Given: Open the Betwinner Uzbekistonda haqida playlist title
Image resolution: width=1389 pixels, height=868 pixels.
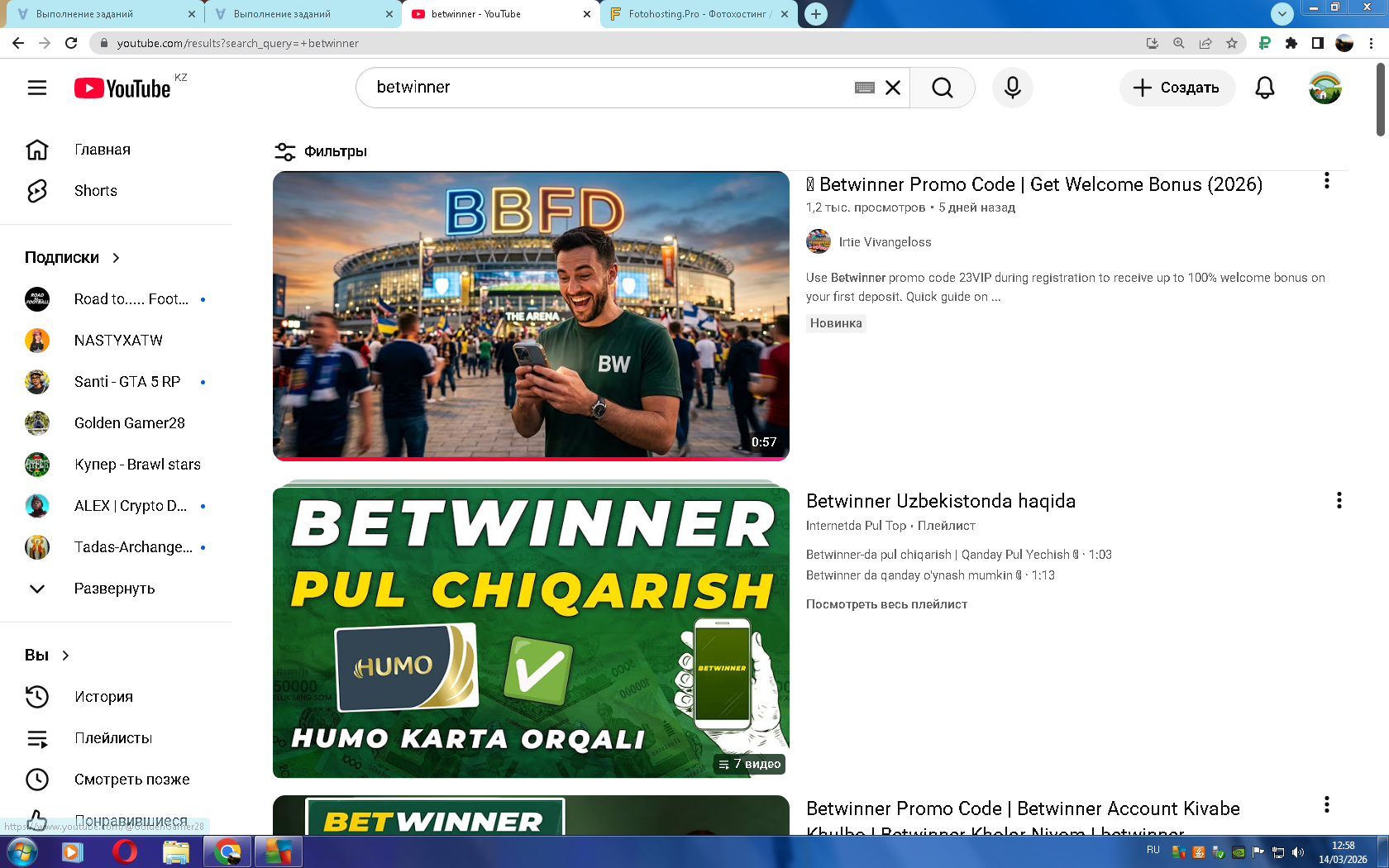Looking at the screenshot, I should [941, 501].
